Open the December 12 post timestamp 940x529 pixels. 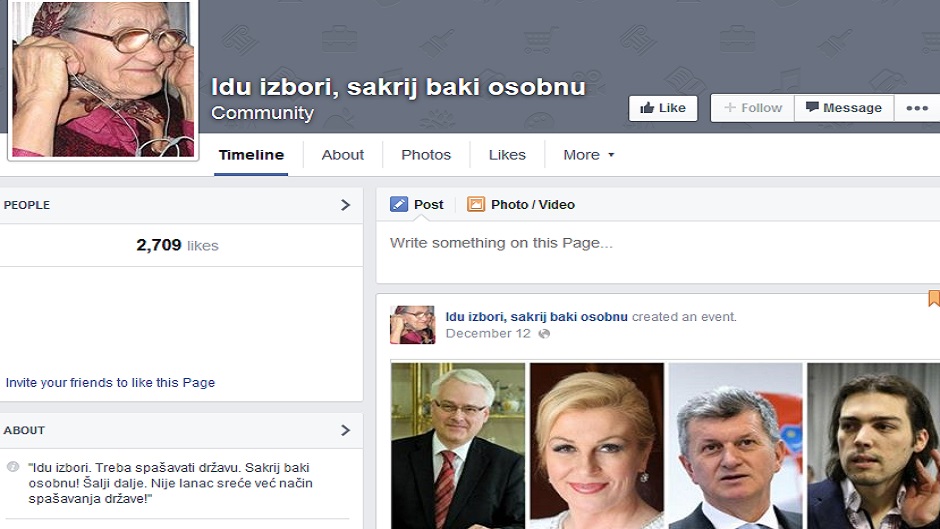(x=488, y=333)
